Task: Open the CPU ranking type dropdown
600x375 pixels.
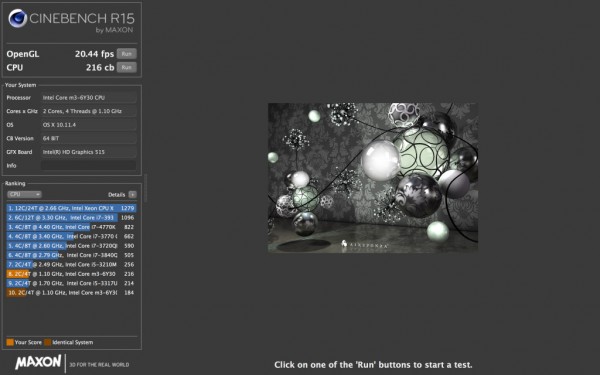Action: click(x=24, y=194)
